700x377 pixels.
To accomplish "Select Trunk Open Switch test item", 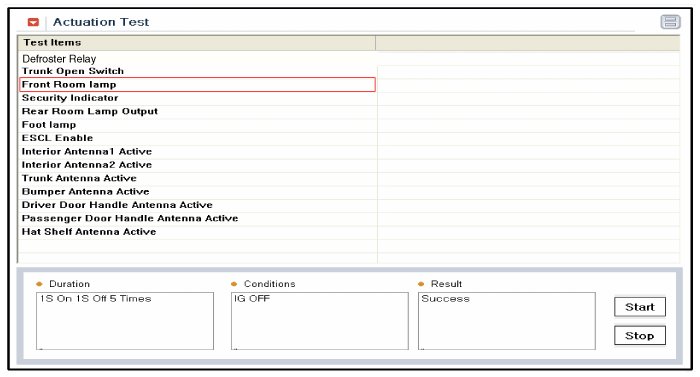I will pyautogui.click(x=197, y=71).
